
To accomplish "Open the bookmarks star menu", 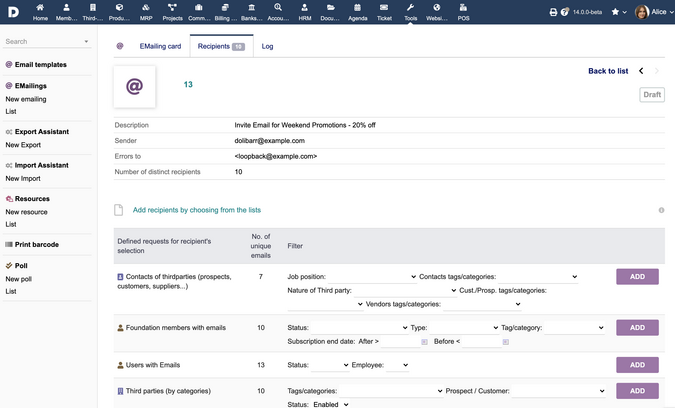I will pyautogui.click(x=619, y=12).
